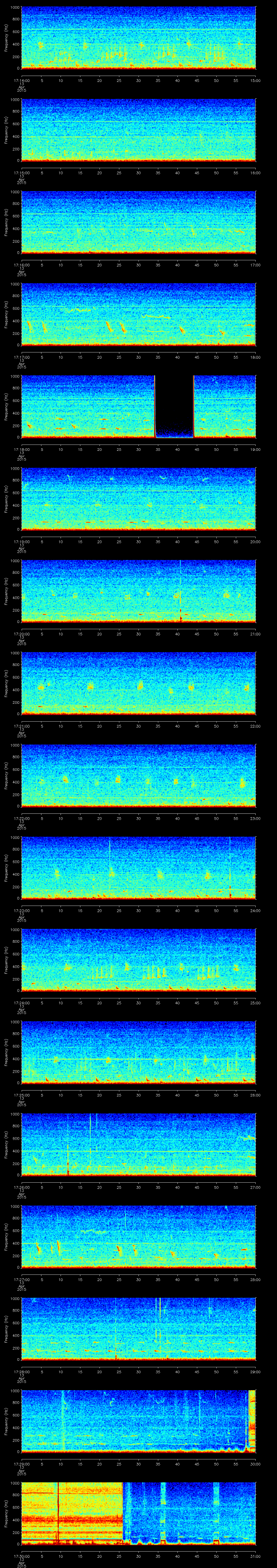Click the 25:00 end time label
This screenshot has height=1568, width=277.
[x=255, y=1003]
